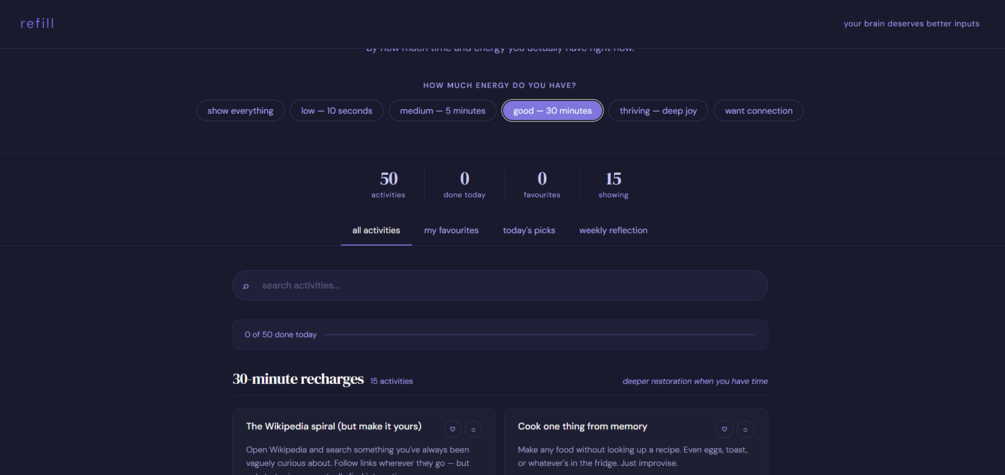Screen dimensions: 1005x475
Task: Select 'good — 30 minutes' energy pill
Action: 552,111
